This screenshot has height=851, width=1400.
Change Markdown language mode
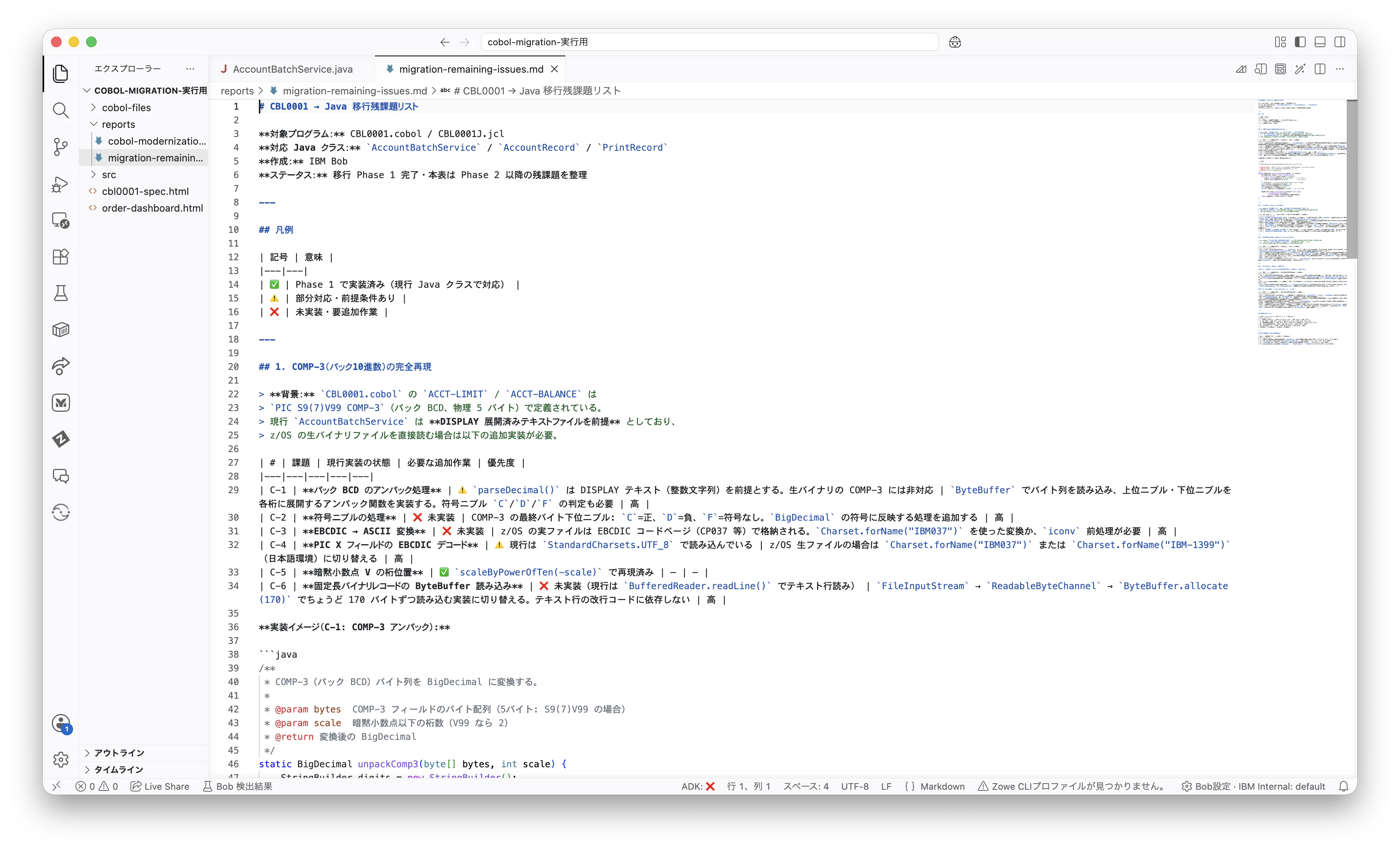pos(934,786)
